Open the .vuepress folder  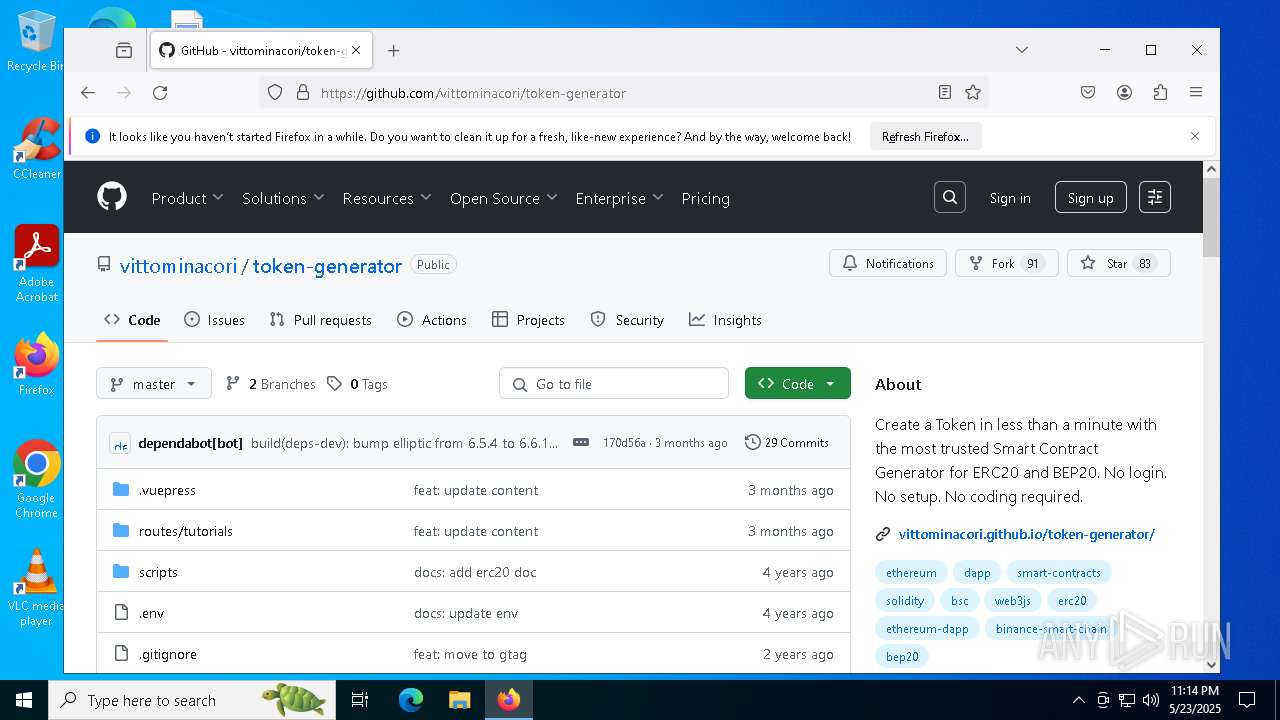click(167, 490)
